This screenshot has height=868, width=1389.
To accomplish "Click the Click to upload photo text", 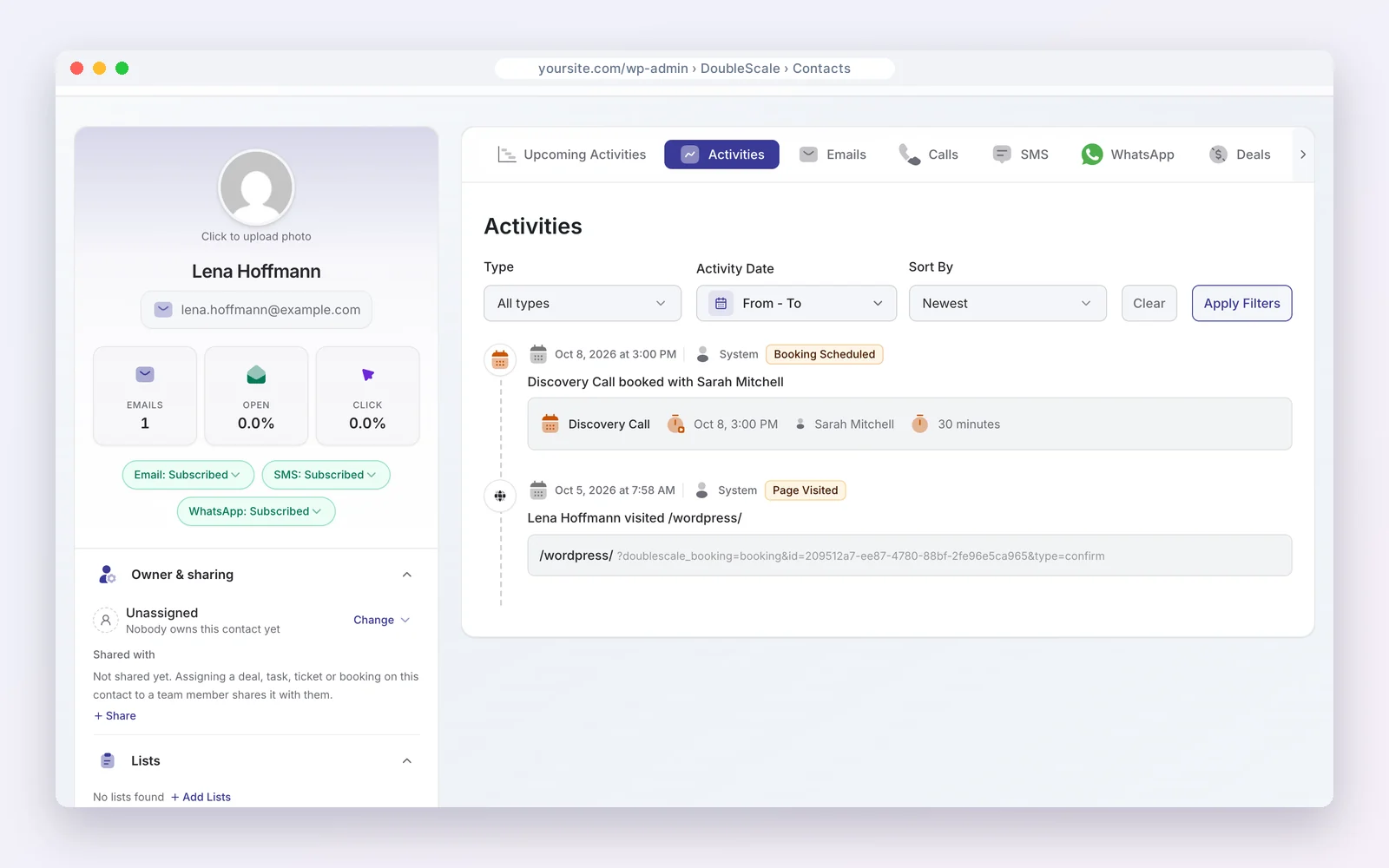I will 256,236.
